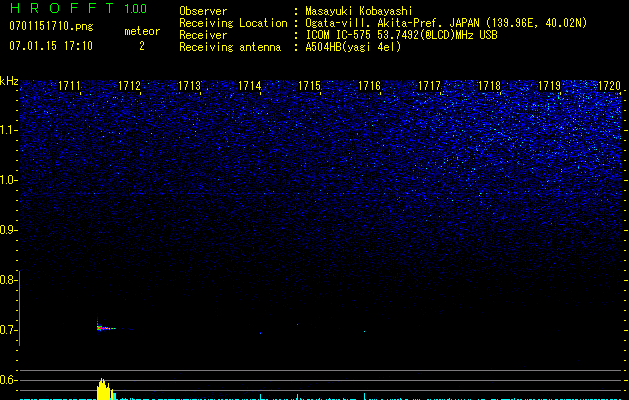
Task: Click the 1.1 kHz axis label
Action: point(9,130)
